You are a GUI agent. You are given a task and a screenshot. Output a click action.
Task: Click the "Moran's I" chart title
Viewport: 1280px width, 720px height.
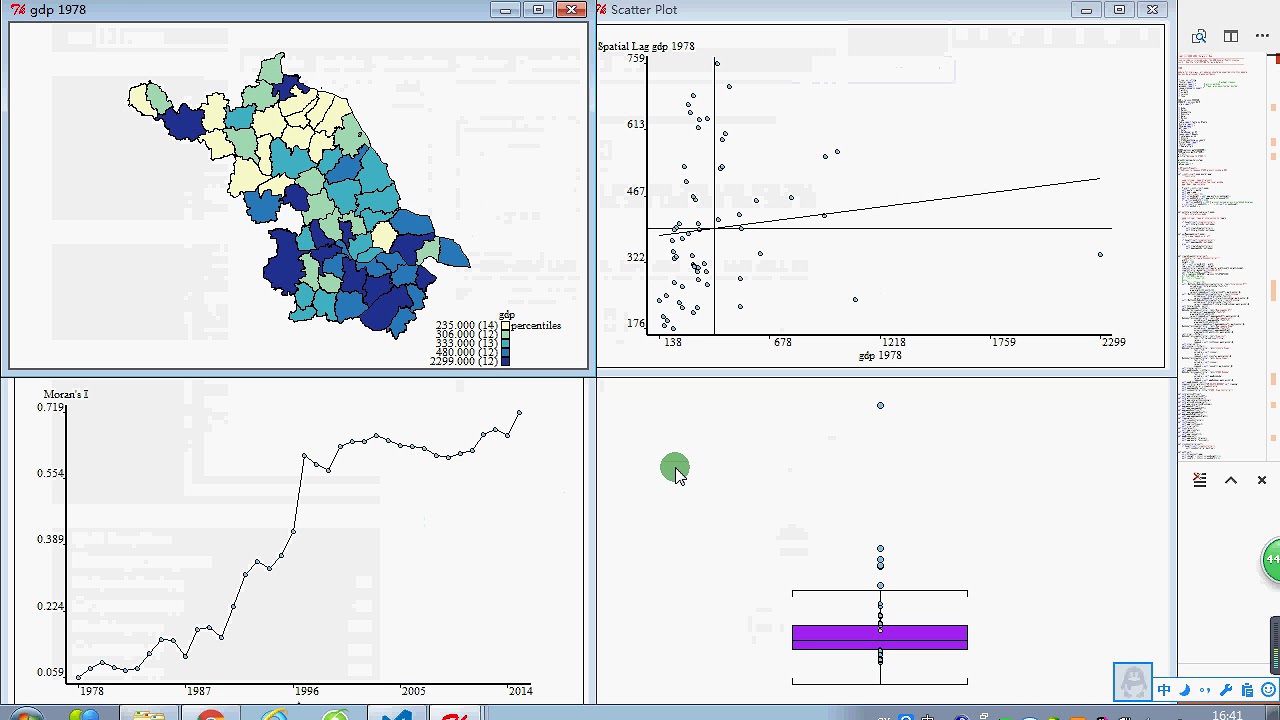(66, 395)
